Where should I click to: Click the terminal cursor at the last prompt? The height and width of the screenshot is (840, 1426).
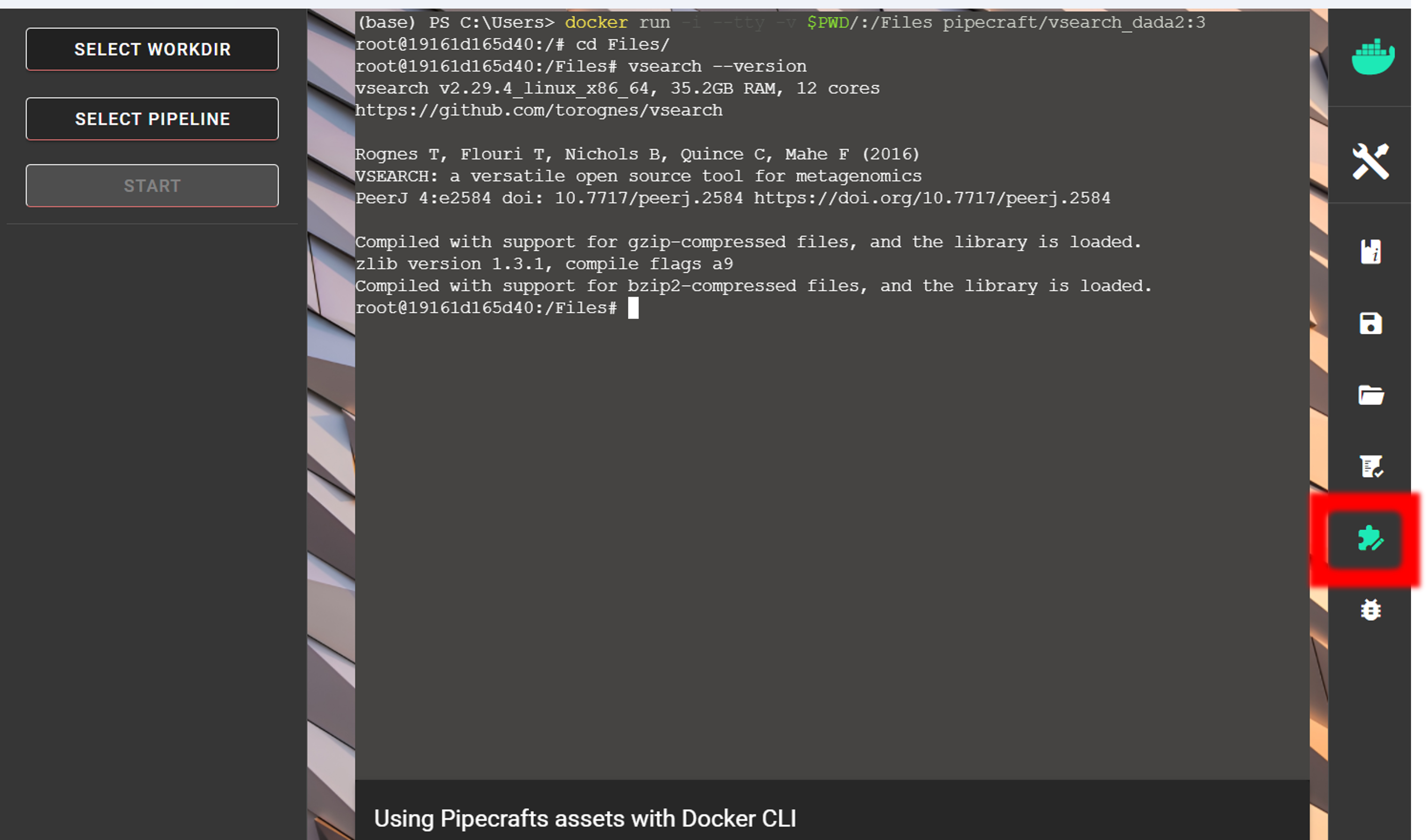pos(633,308)
